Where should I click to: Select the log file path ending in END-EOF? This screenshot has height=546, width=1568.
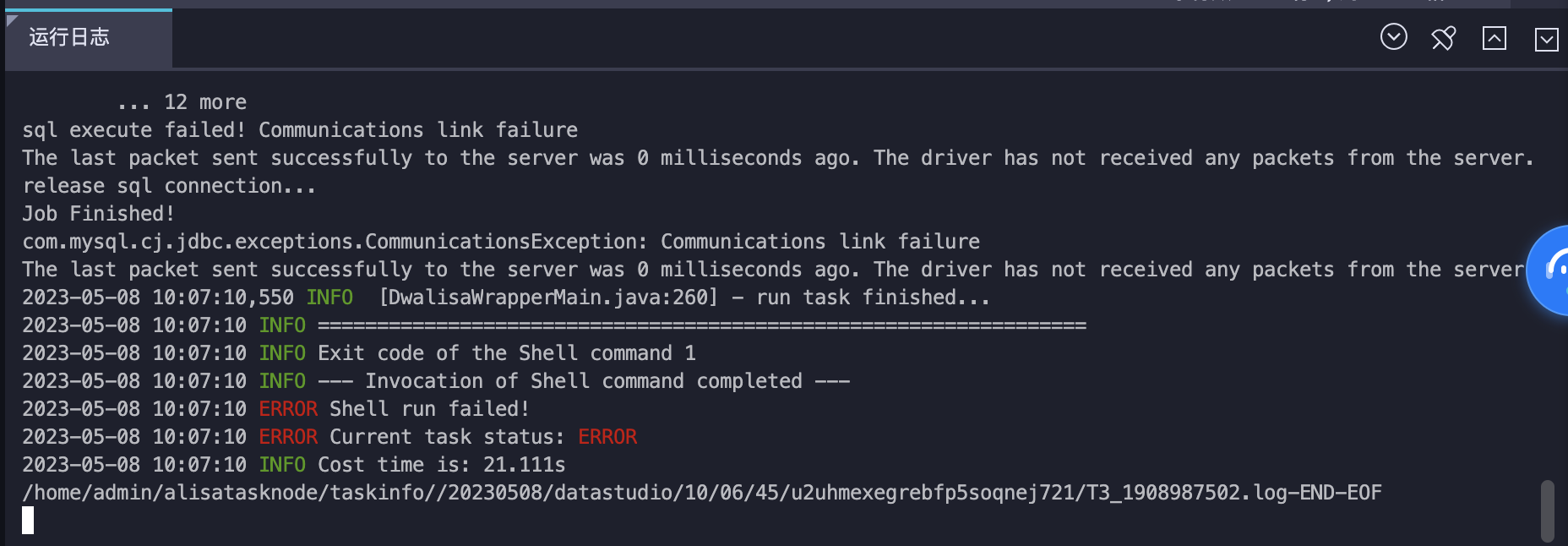[x=702, y=493]
